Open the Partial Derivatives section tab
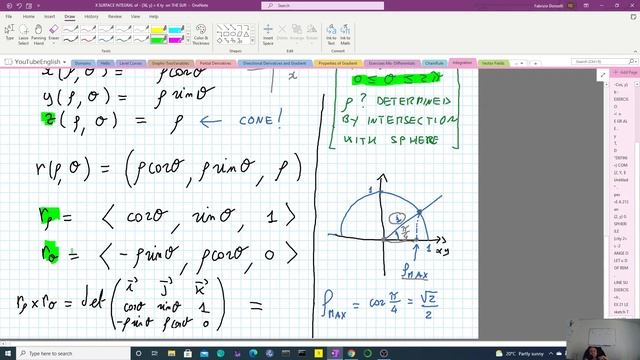 216,63
